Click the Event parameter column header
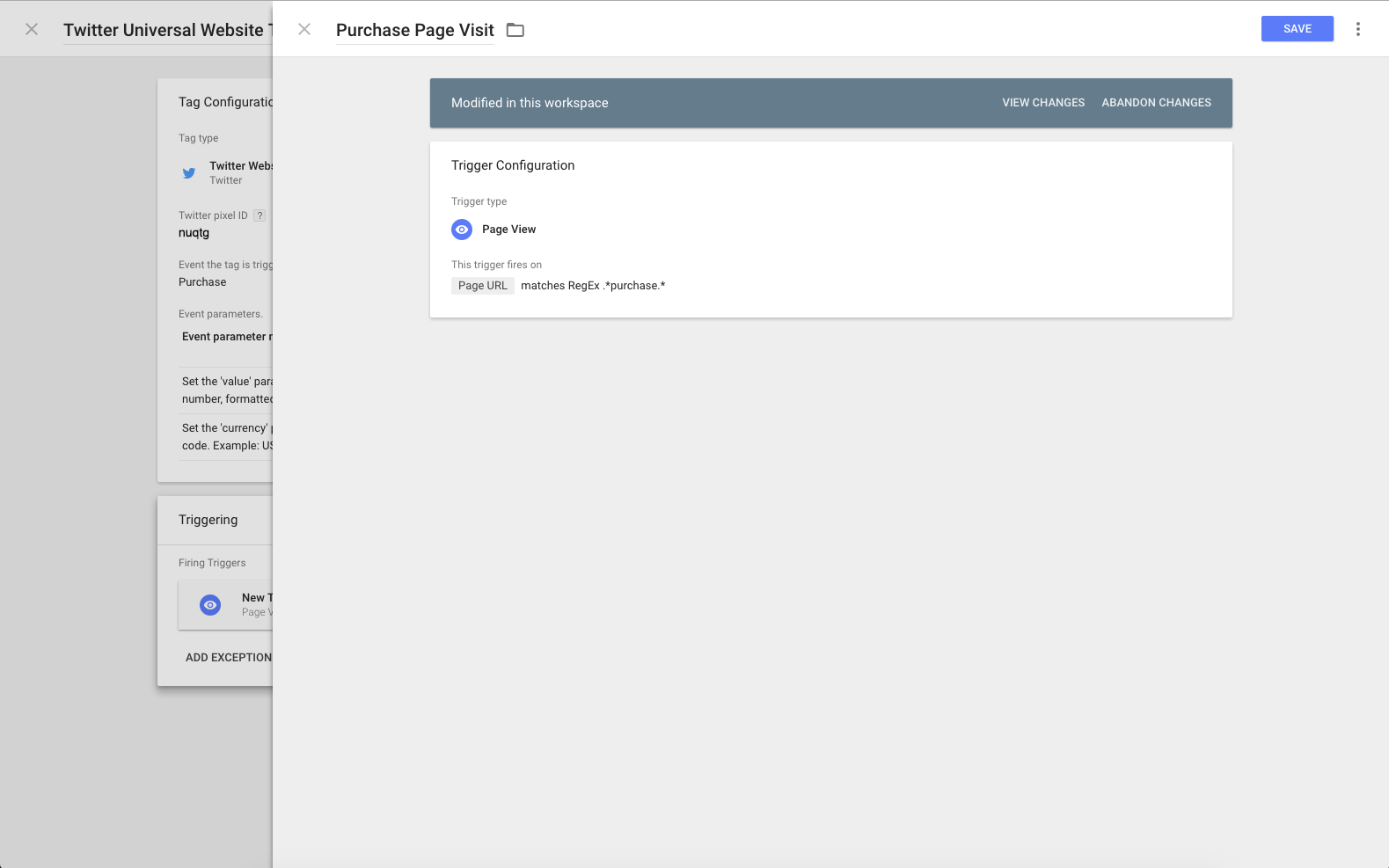 click(x=227, y=337)
